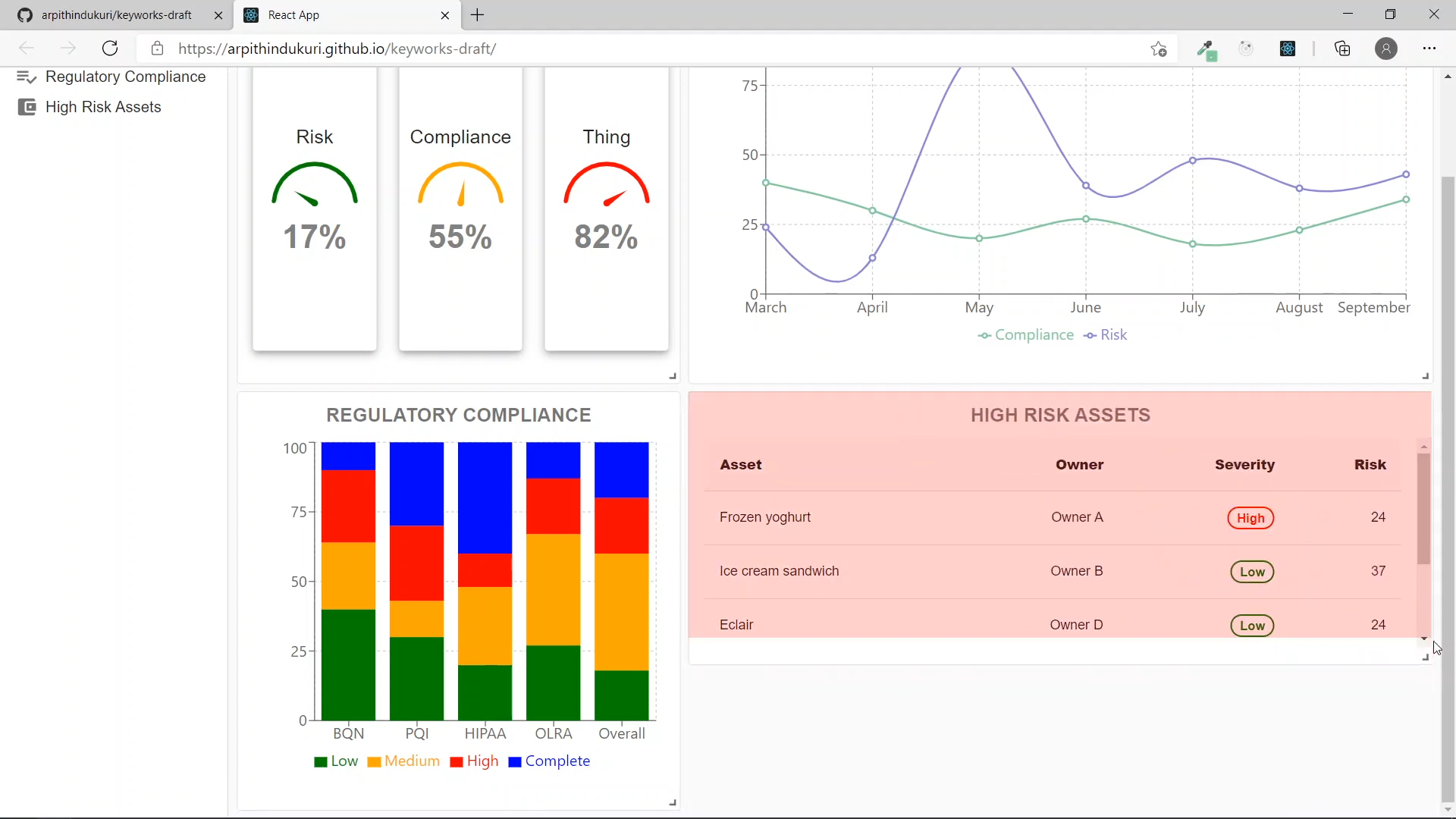
Task: Click the BQN stacked bar
Action: [348, 581]
